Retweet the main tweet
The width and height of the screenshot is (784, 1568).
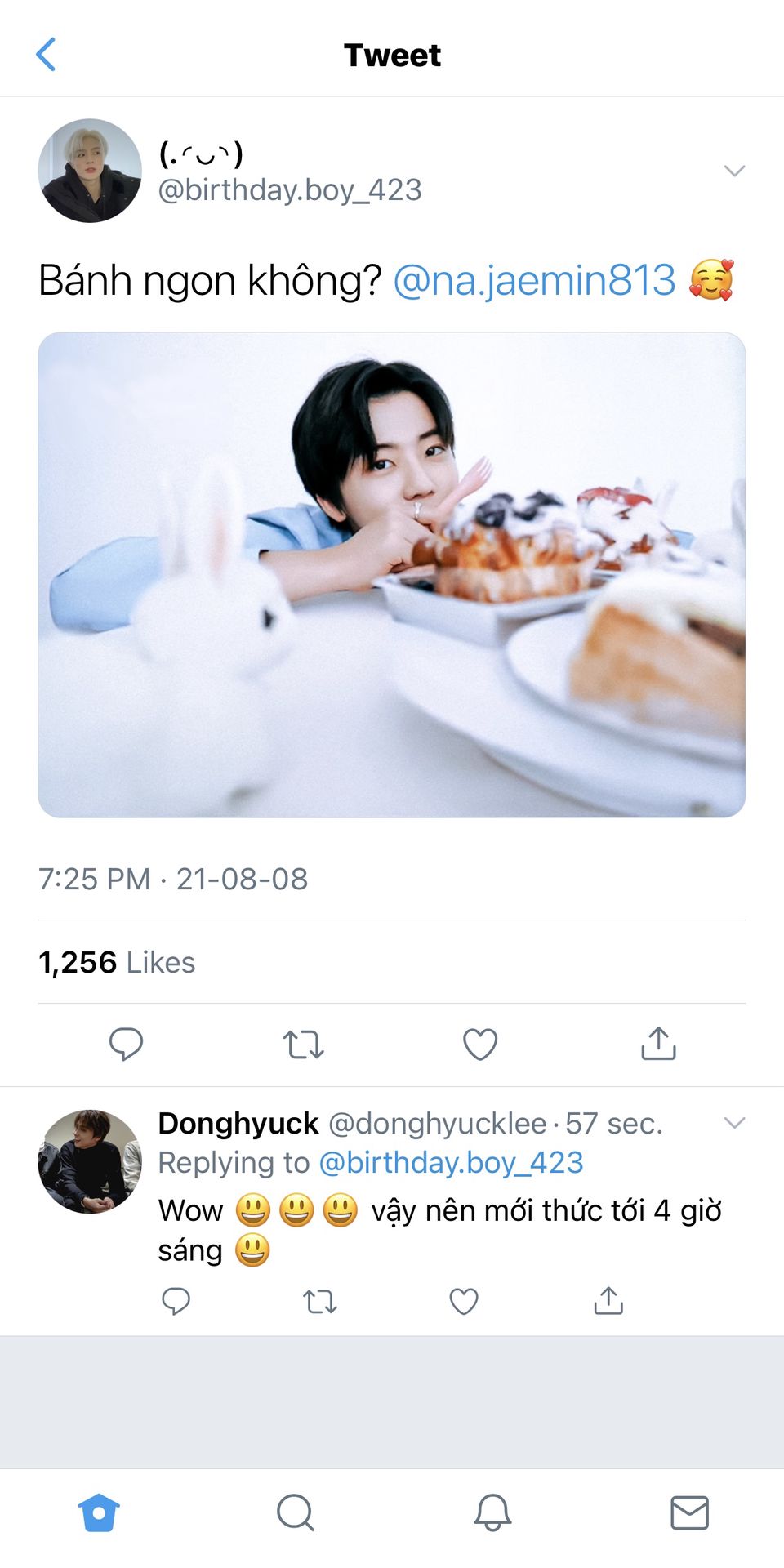303,1044
